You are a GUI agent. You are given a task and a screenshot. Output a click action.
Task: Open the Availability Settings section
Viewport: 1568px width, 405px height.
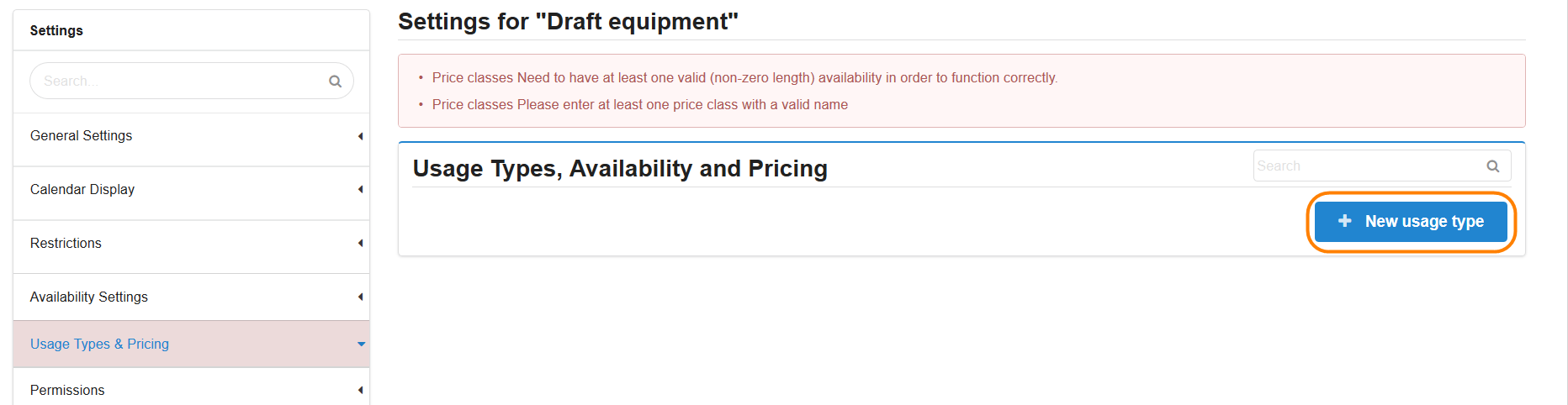(89, 297)
